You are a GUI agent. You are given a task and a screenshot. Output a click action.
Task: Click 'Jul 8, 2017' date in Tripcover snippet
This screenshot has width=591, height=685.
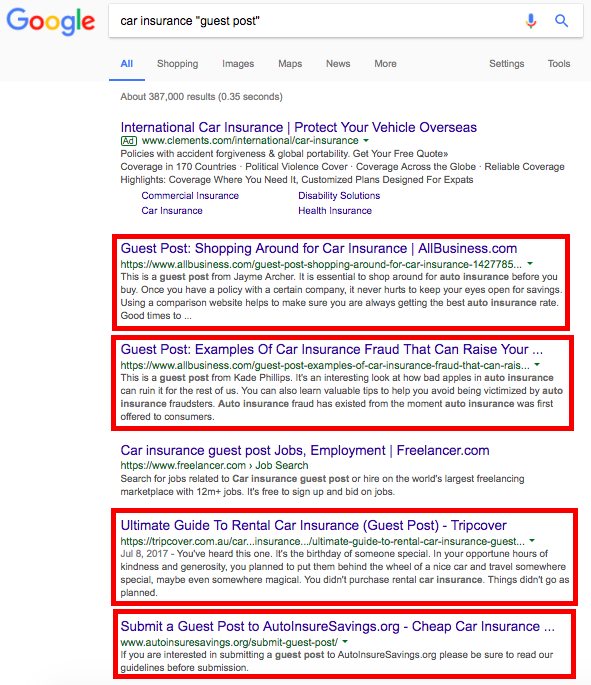[x=144, y=554]
